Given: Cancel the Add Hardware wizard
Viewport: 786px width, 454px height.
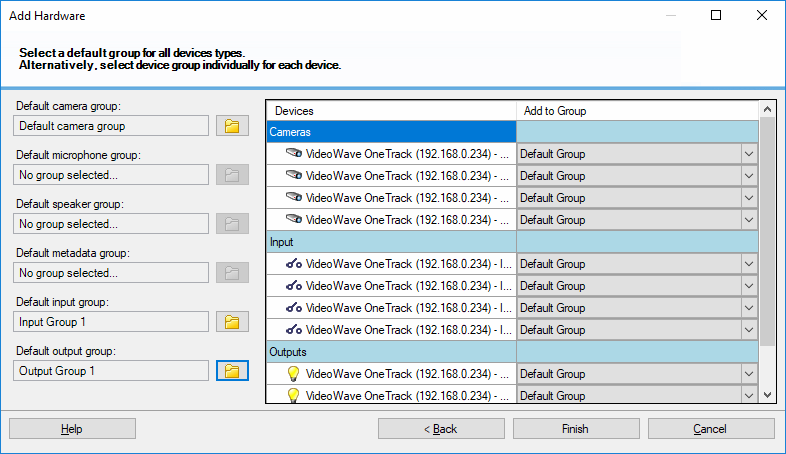Looking at the screenshot, I should tap(711, 429).
